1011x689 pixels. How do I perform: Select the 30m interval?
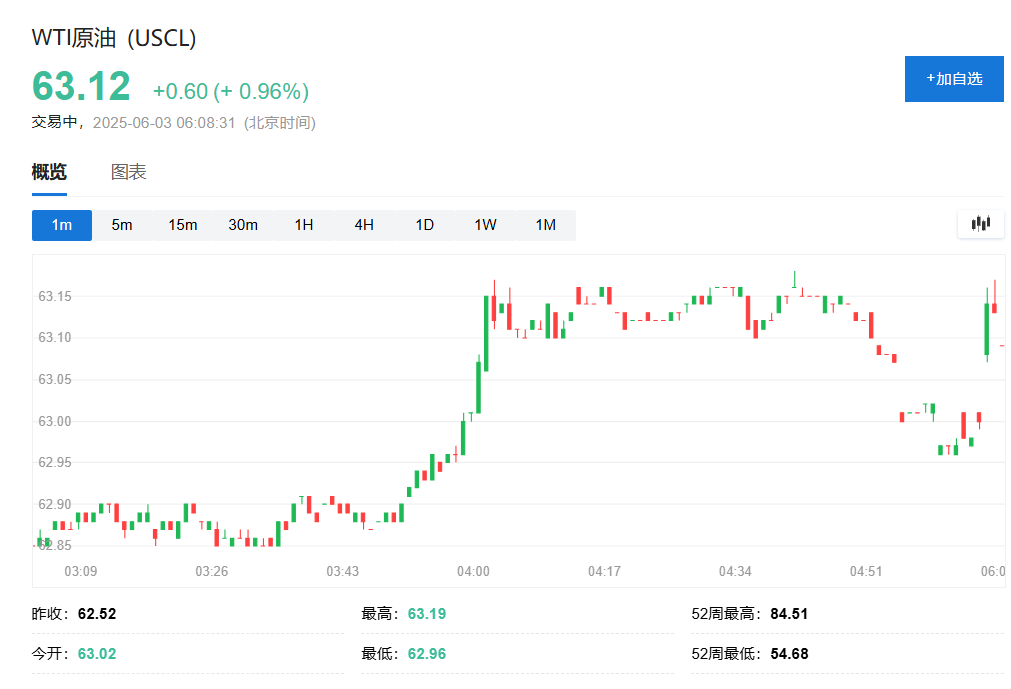point(243,225)
